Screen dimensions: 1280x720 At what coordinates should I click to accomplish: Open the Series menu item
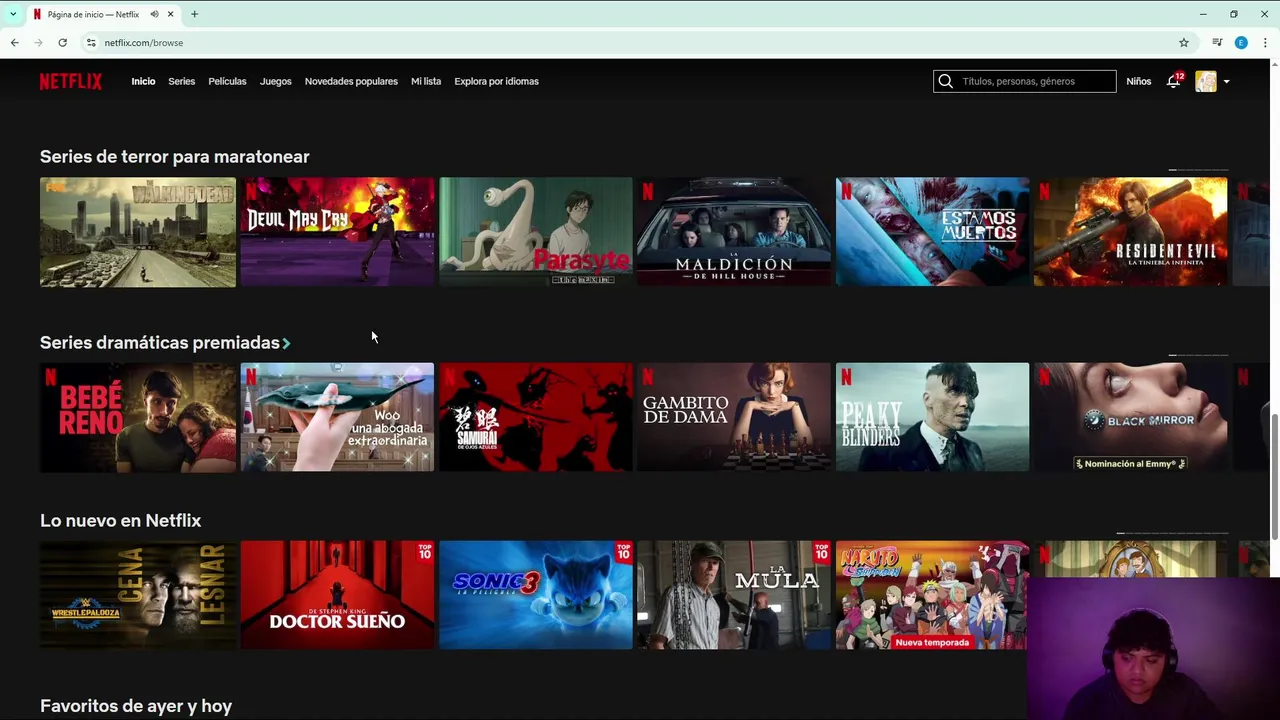(182, 81)
